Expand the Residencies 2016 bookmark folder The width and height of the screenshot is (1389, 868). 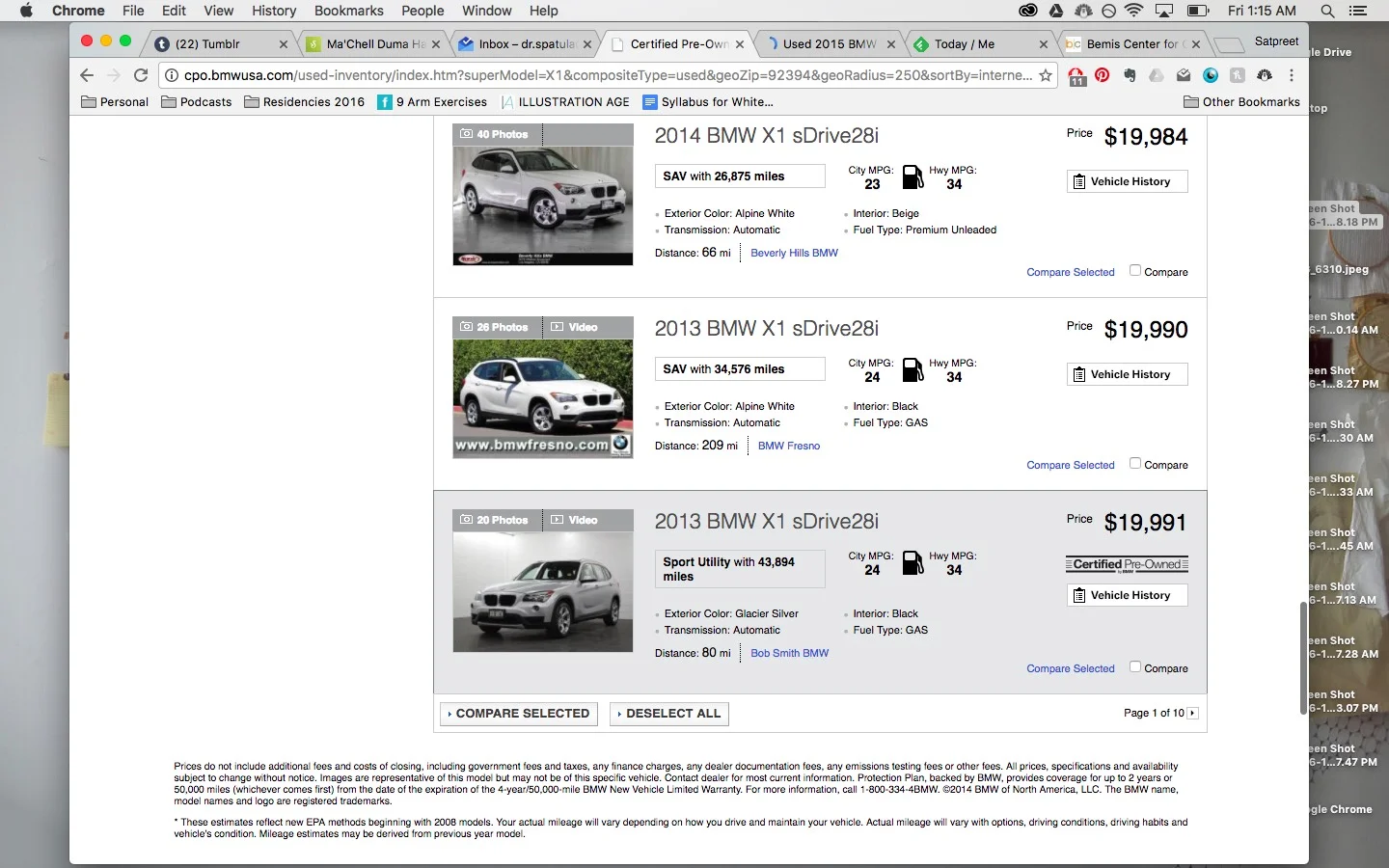(x=304, y=101)
